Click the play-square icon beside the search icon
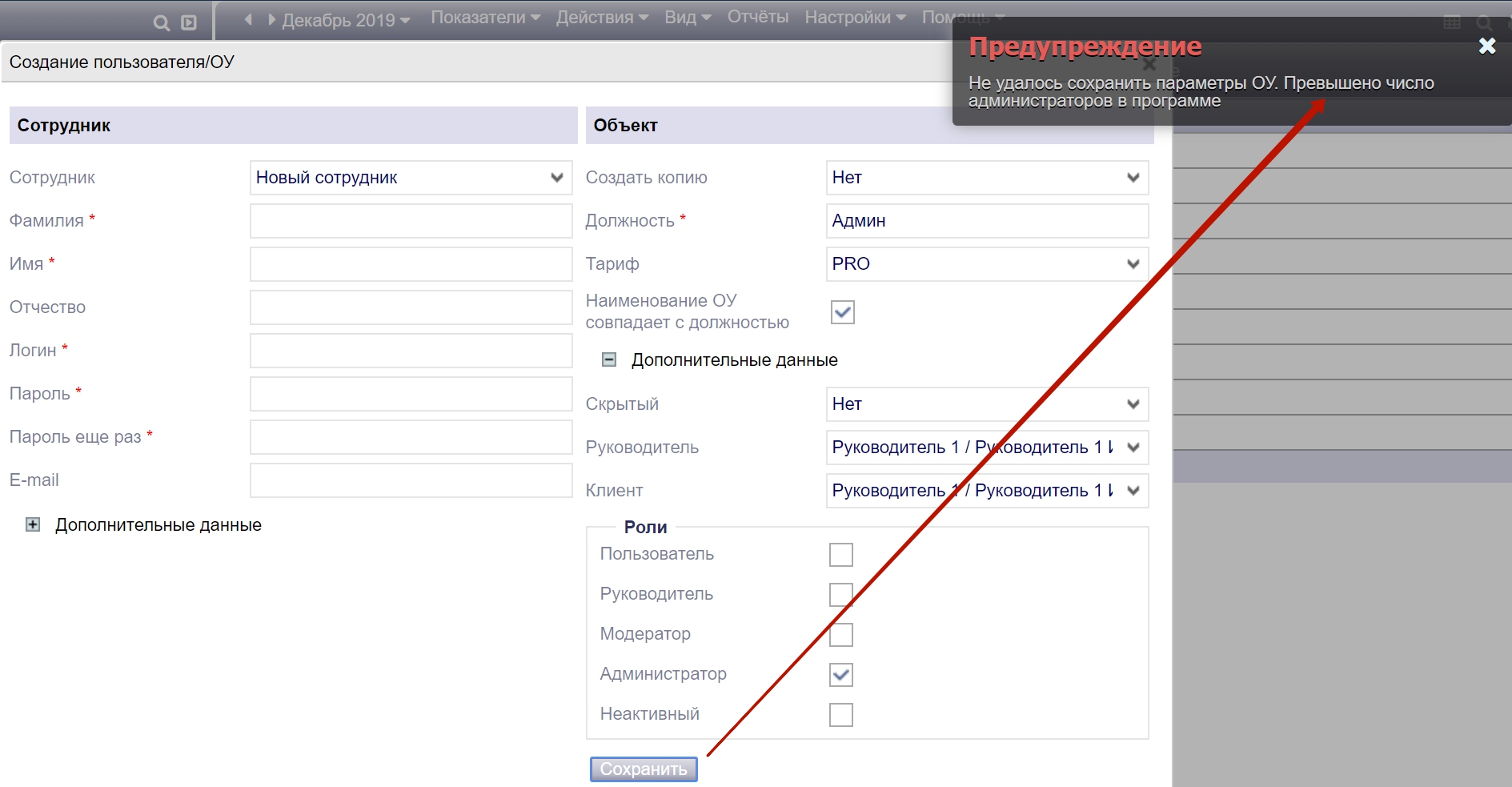 [189, 22]
